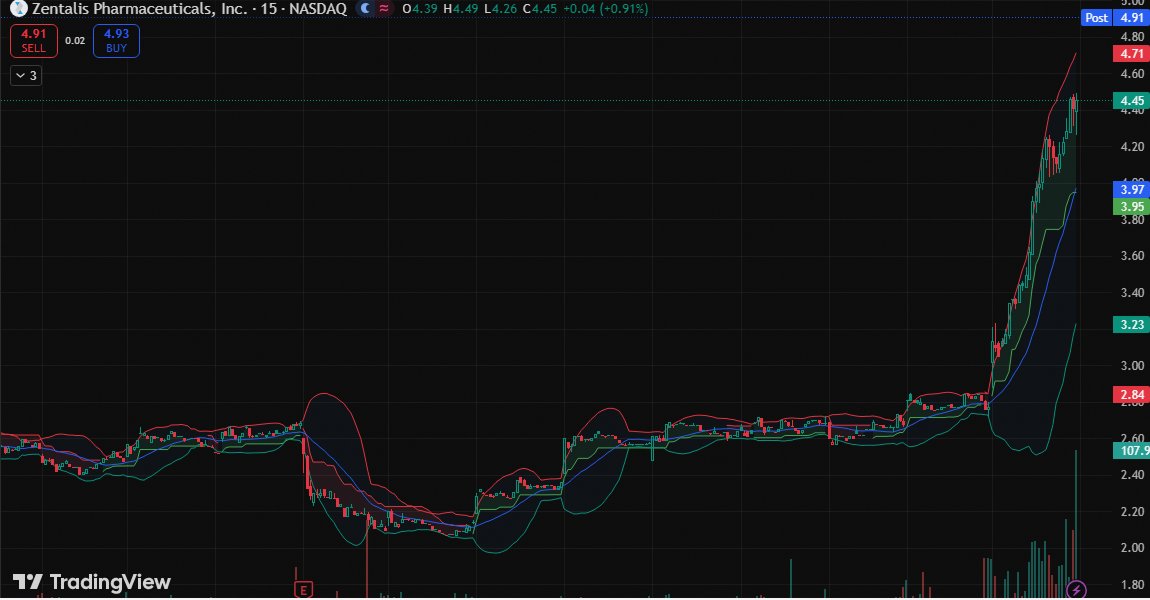Click the red 4.71 upper band label
Viewport: 1150px width, 600px height.
coord(1132,54)
